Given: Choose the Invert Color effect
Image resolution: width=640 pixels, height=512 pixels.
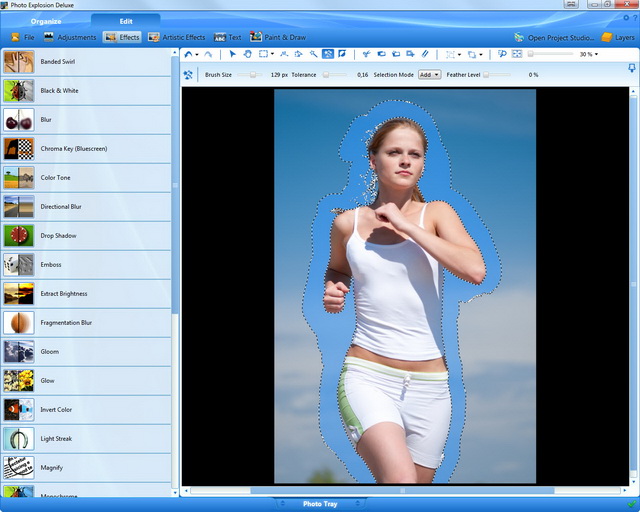Looking at the screenshot, I should [x=86, y=410].
